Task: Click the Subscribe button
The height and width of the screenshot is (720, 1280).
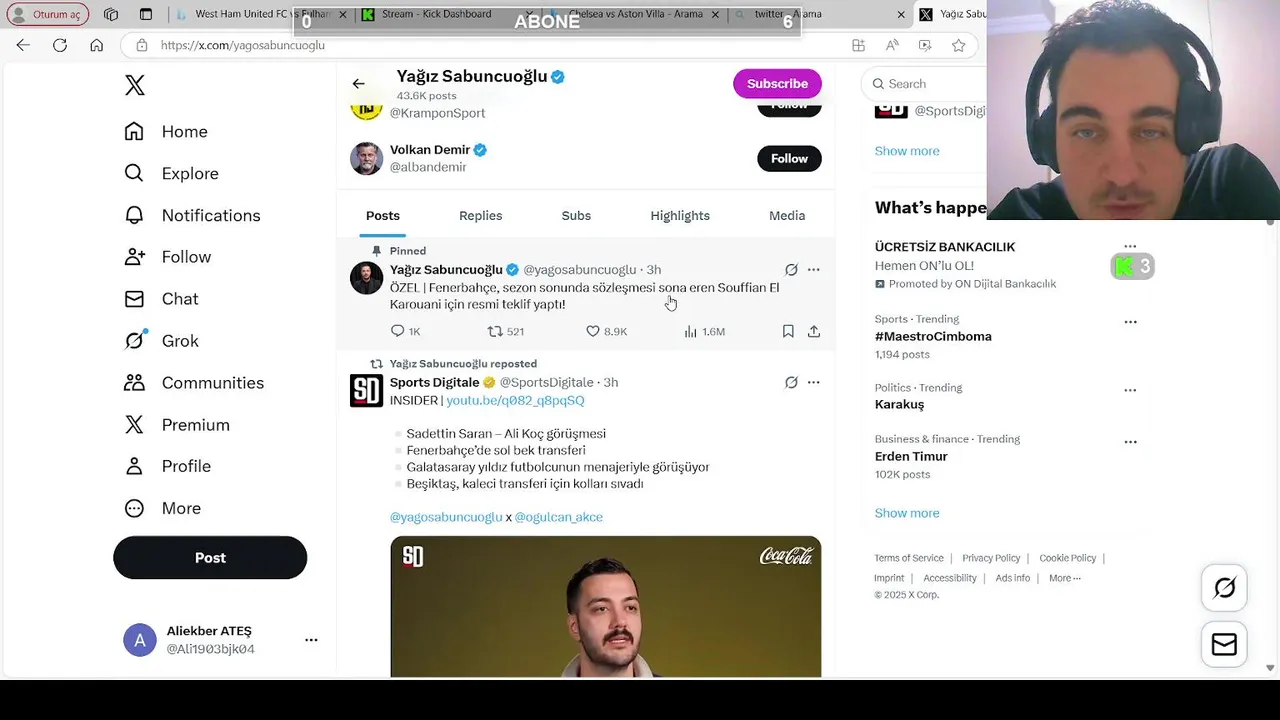Action: click(777, 84)
